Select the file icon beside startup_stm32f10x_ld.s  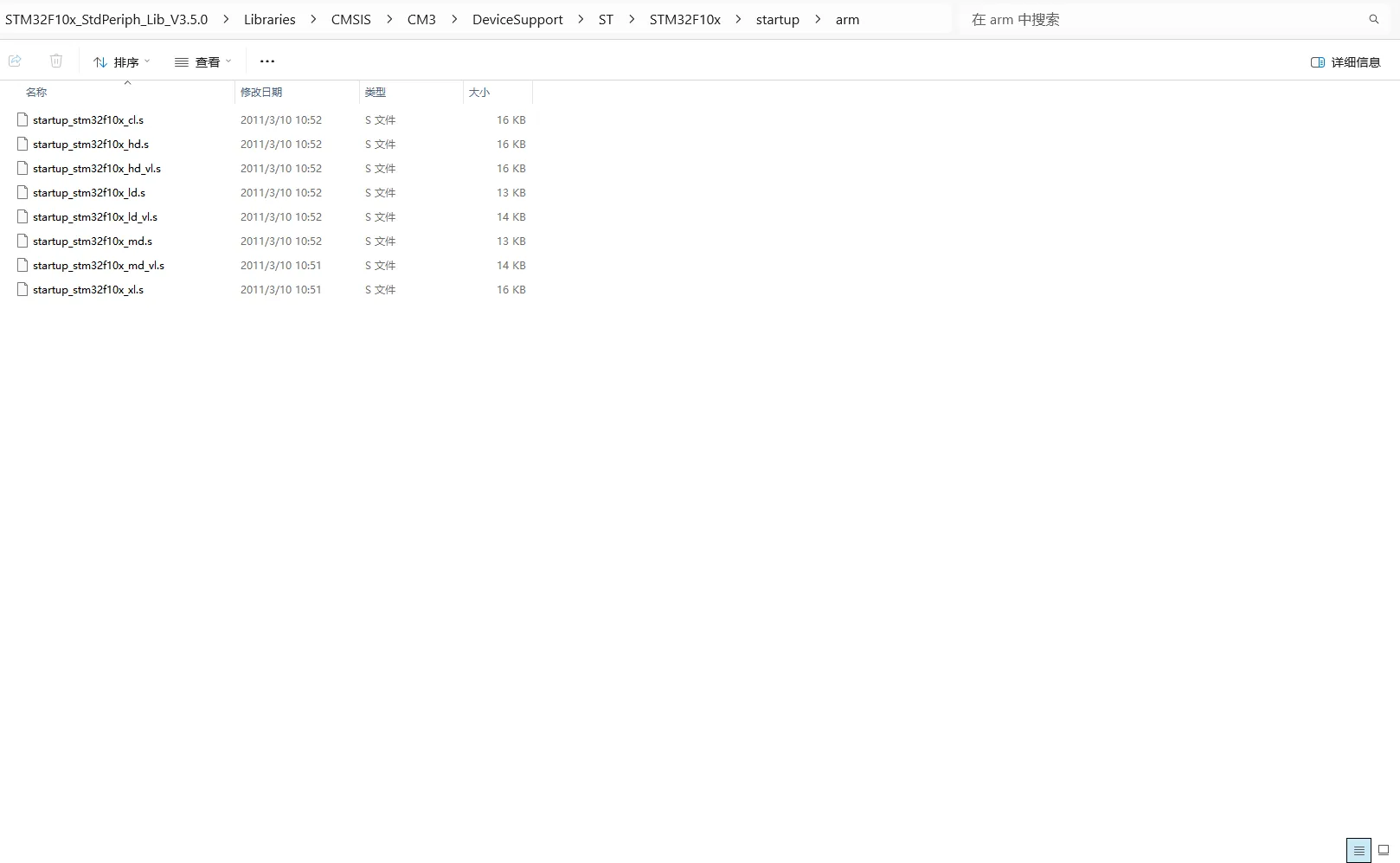tap(22, 192)
